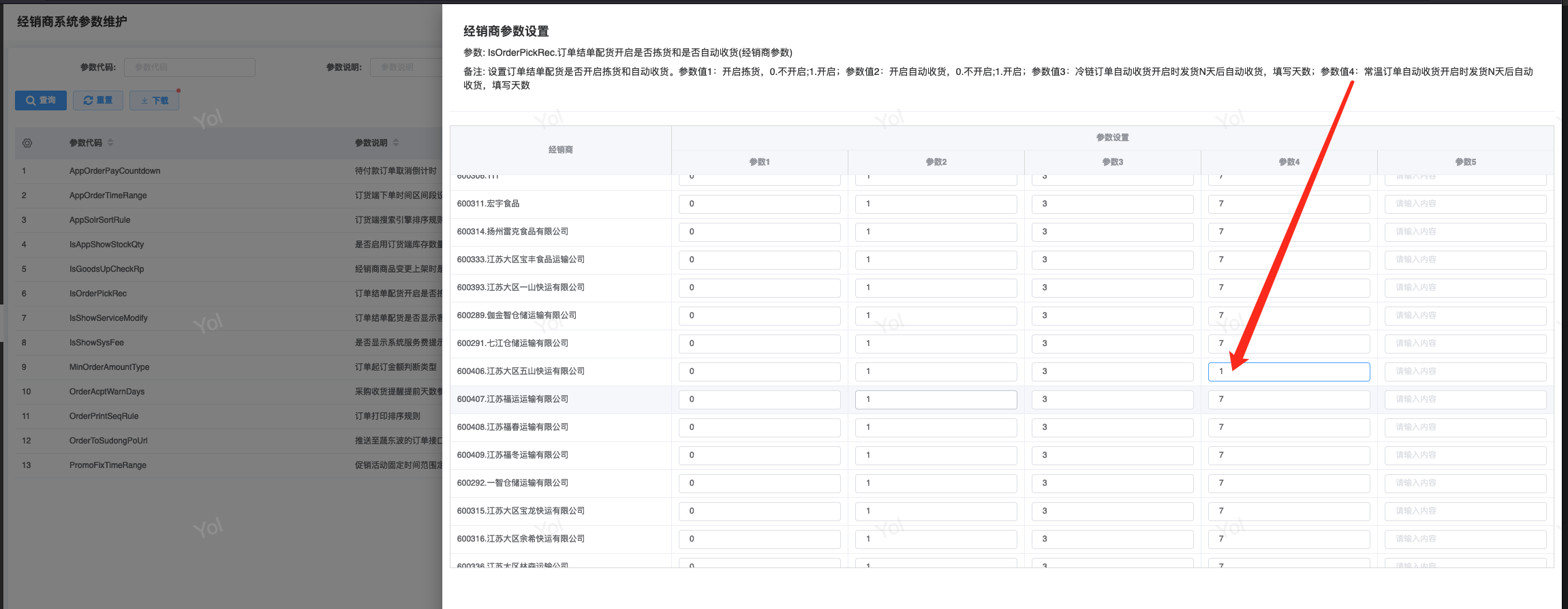Select the AppSolrSortRule parameter row

tap(229, 220)
